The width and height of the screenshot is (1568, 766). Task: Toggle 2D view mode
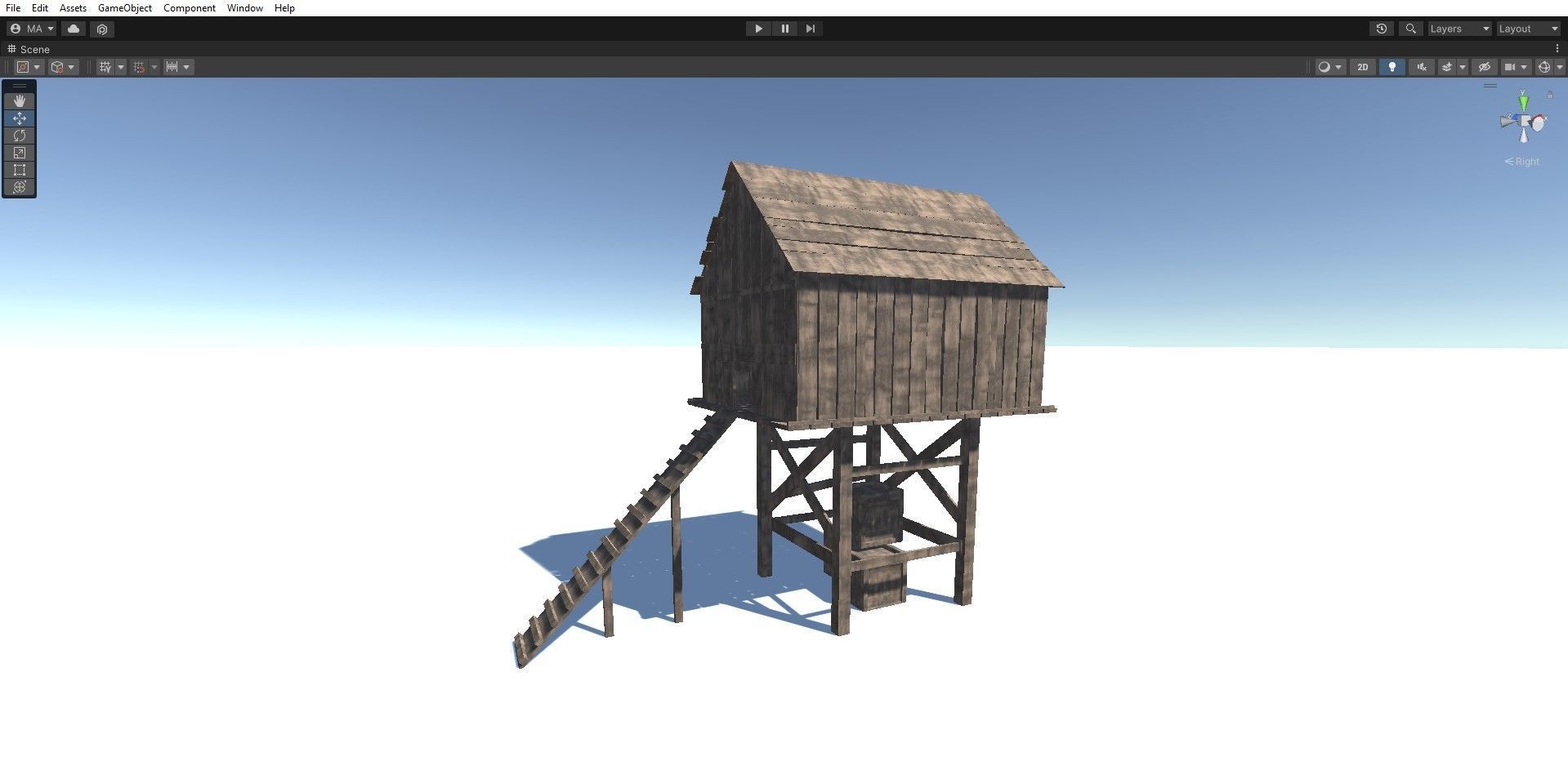(1362, 67)
